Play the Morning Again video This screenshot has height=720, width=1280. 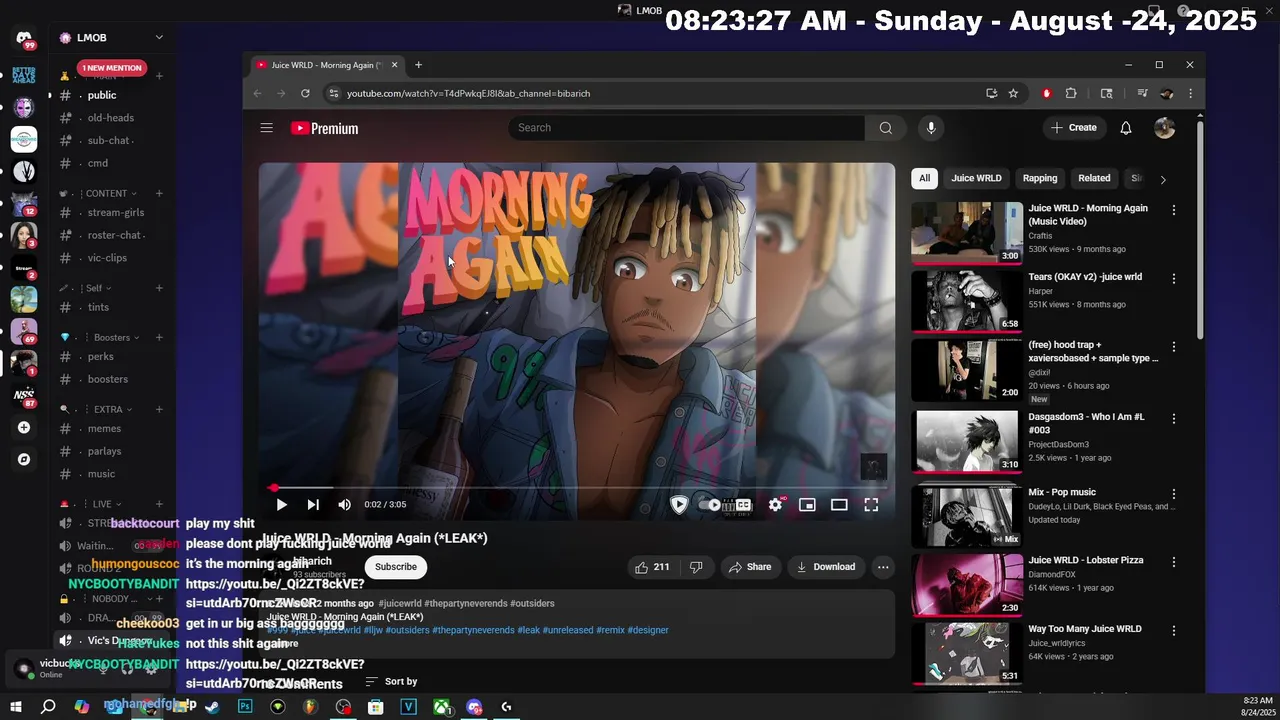pos(281,505)
